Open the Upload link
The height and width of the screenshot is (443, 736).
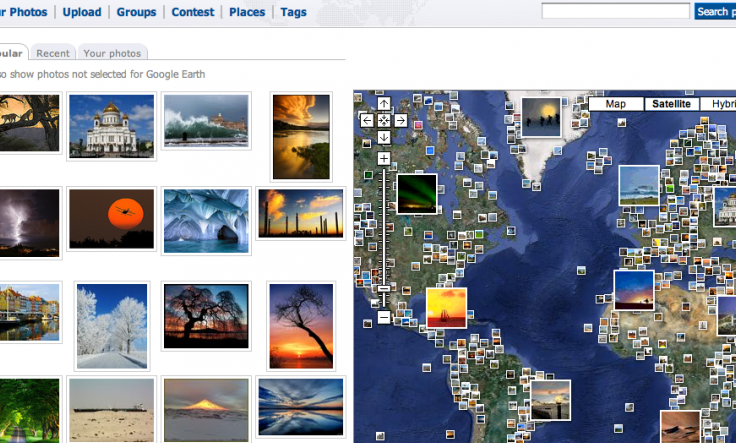[81, 12]
